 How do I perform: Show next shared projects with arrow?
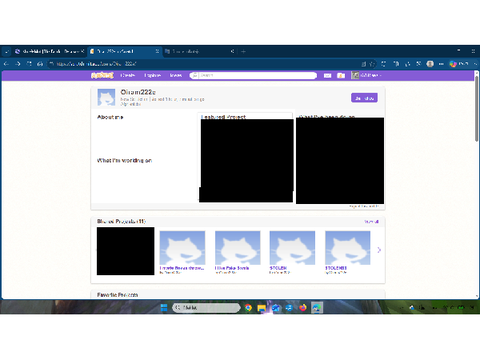click(379, 250)
